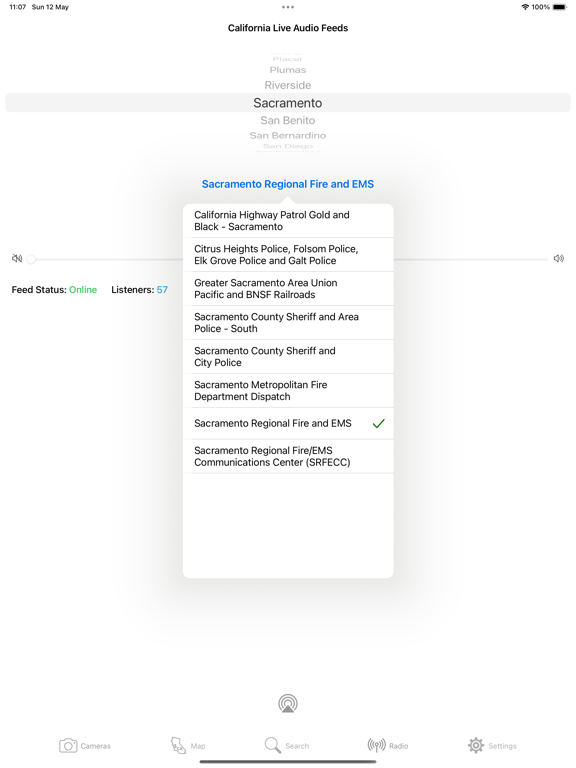Select San Bernardino in the county picker
Image resolution: width=576 pixels, height=768 pixels.
pyautogui.click(x=288, y=135)
